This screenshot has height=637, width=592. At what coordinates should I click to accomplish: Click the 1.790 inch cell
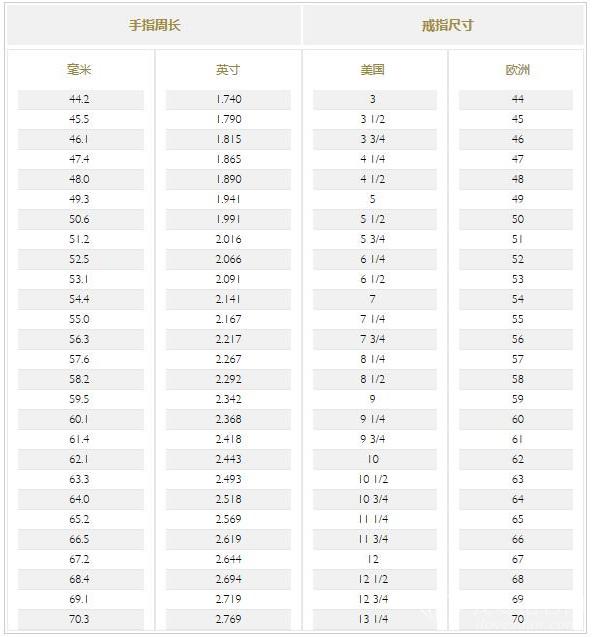228,119
